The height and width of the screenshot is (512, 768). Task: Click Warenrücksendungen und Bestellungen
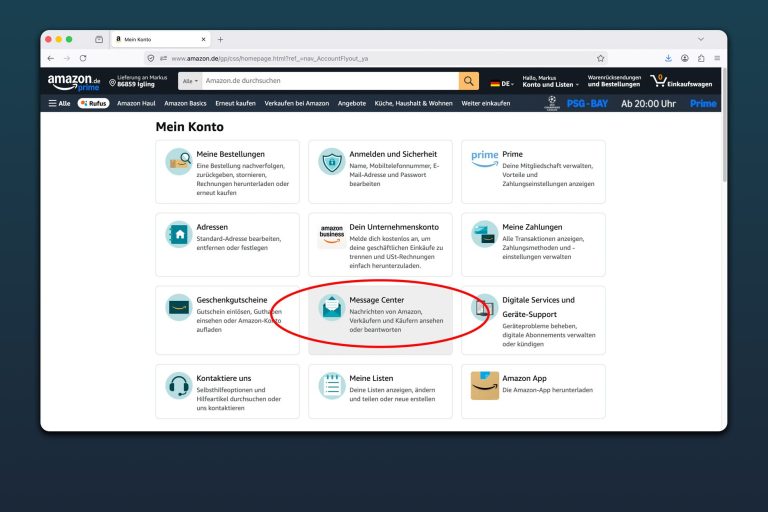click(614, 81)
